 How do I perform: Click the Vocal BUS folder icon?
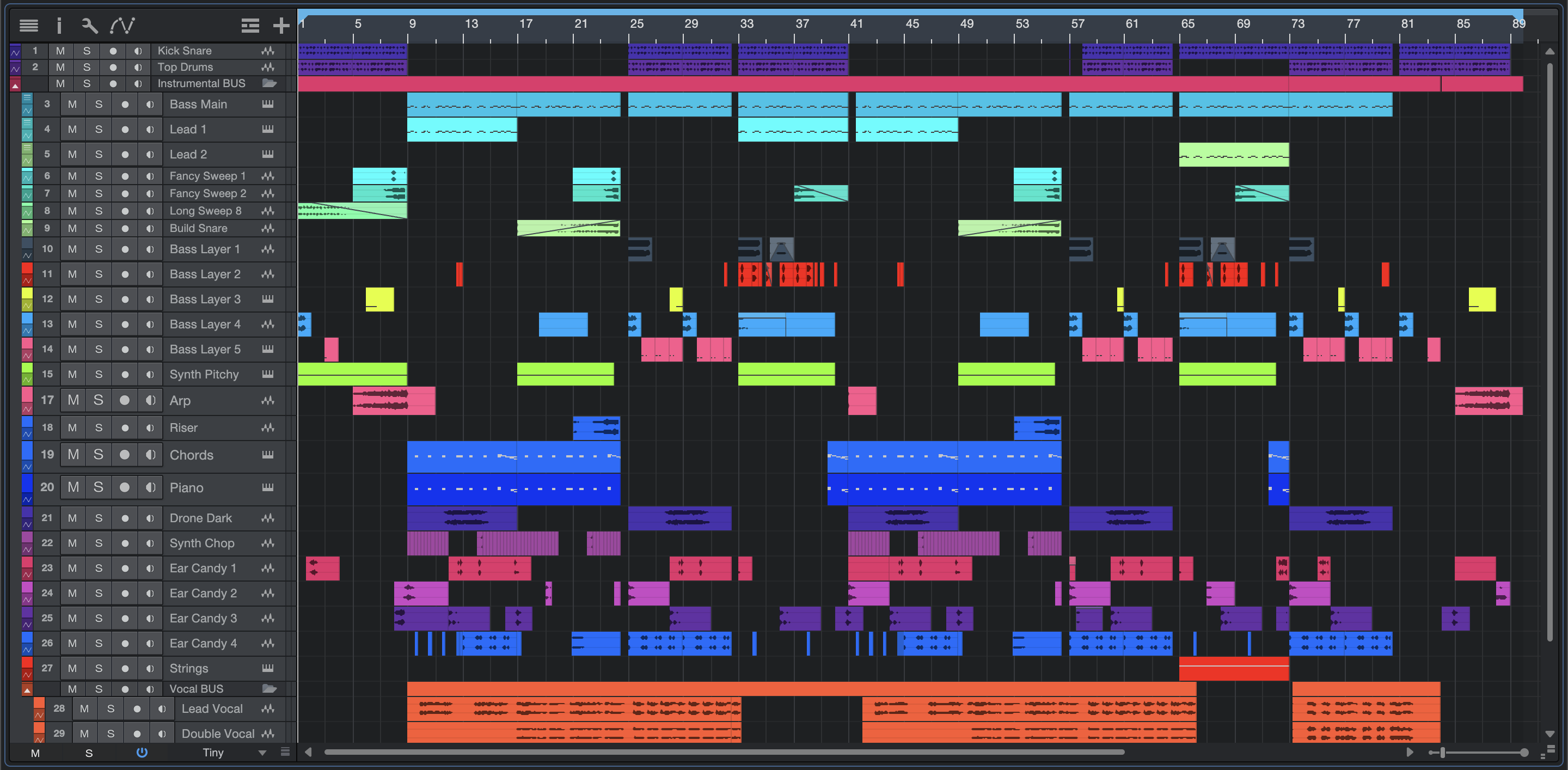click(269, 688)
